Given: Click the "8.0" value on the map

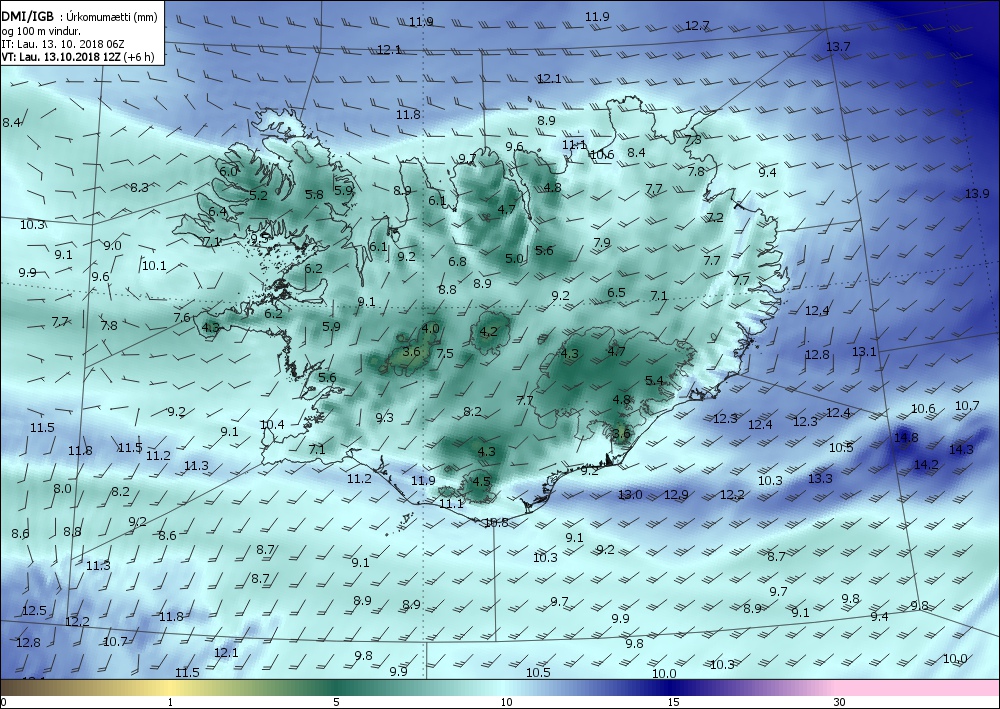Looking at the screenshot, I should point(62,488).
